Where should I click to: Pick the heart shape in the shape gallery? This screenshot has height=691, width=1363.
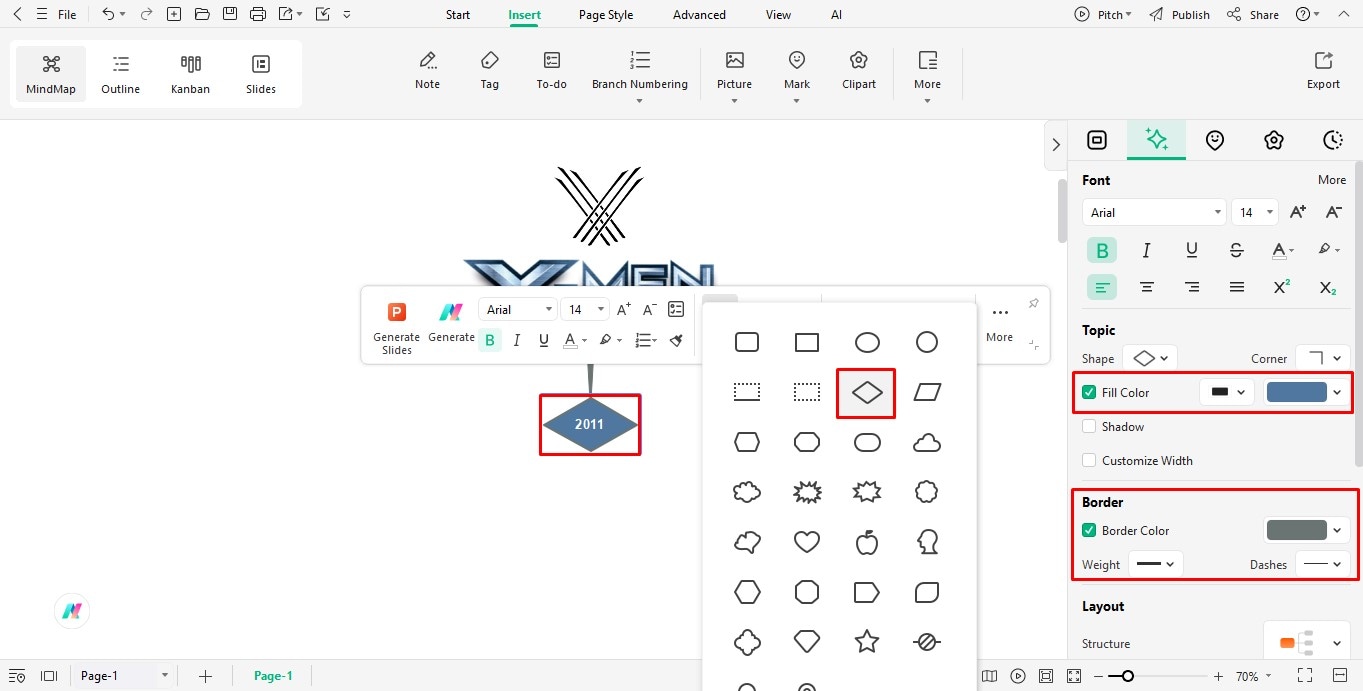807,542
